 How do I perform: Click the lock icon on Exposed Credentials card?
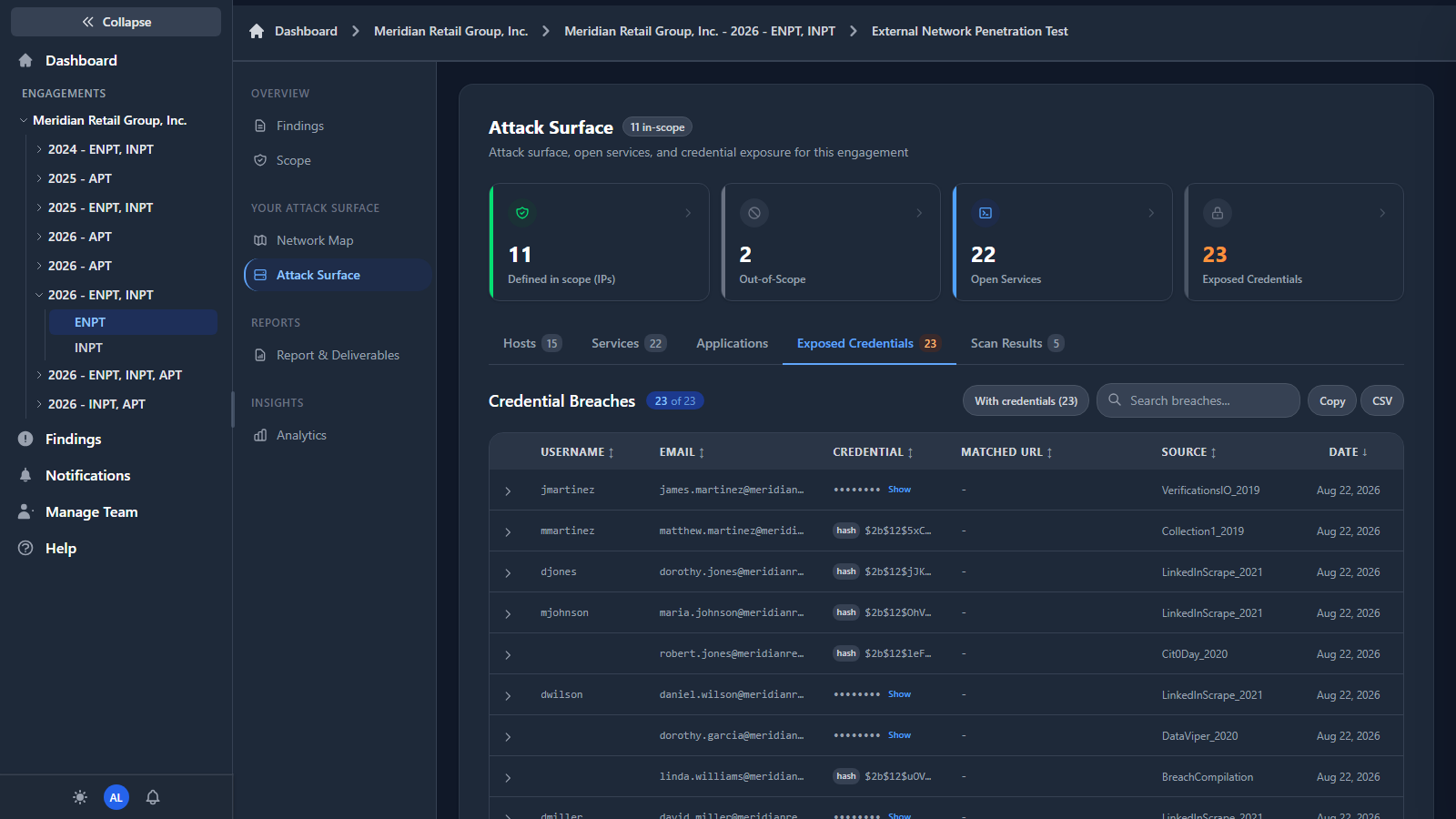click(1218, 213)
